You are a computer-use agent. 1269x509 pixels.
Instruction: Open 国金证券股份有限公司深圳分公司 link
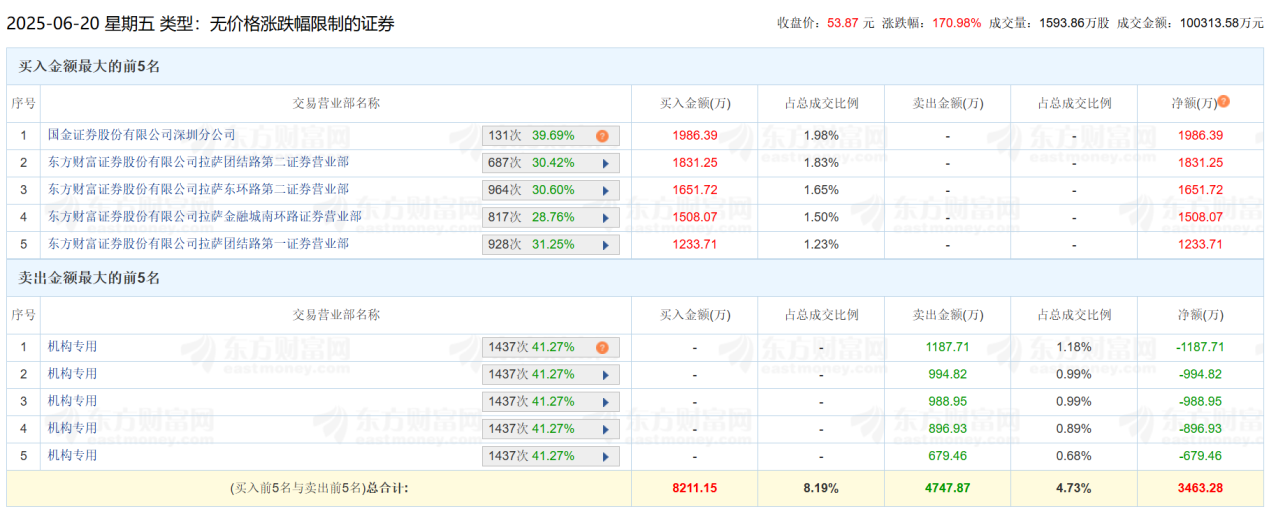tap(142, 135)
